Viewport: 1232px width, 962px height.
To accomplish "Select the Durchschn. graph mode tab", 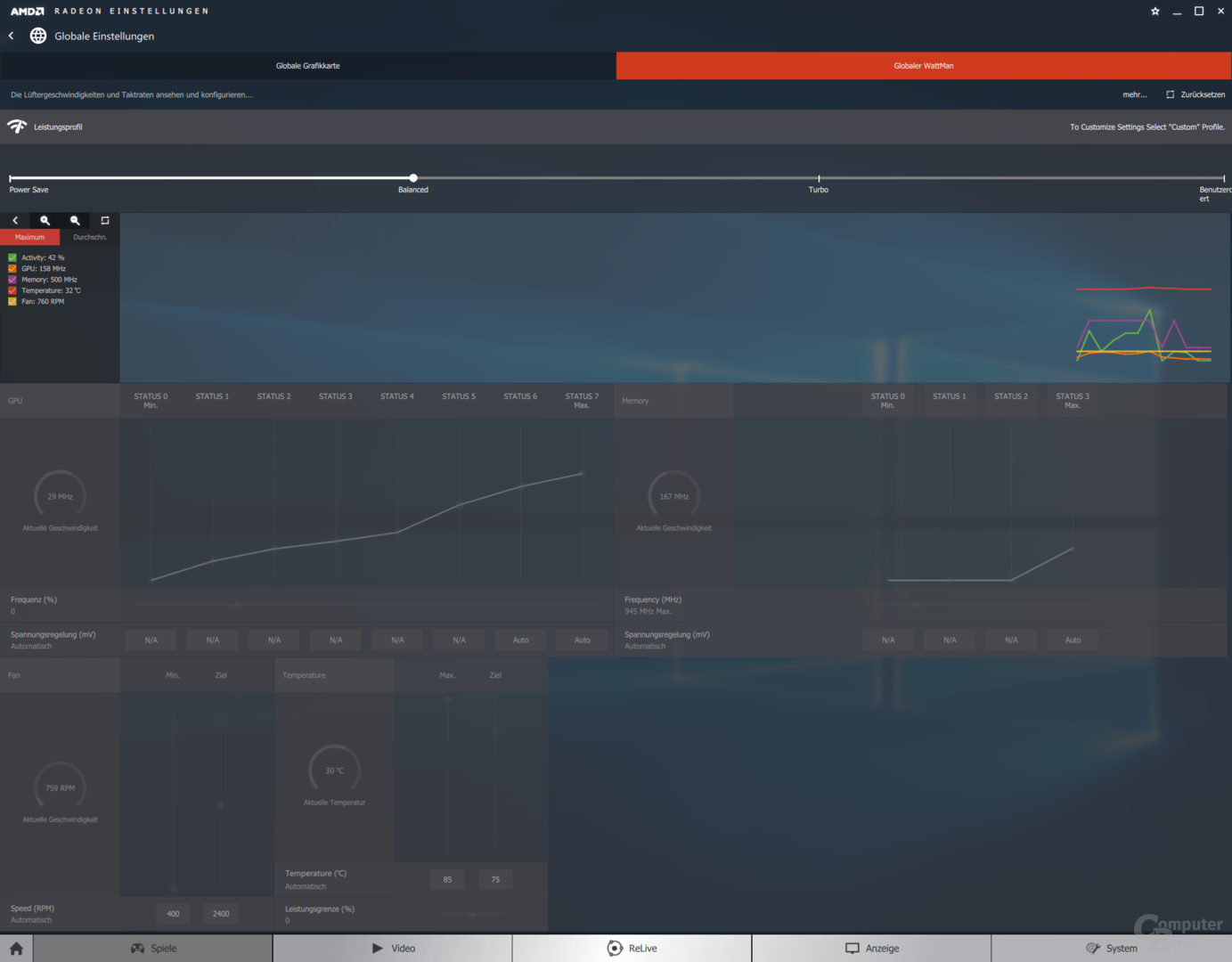I will click(x=90, y=237).
